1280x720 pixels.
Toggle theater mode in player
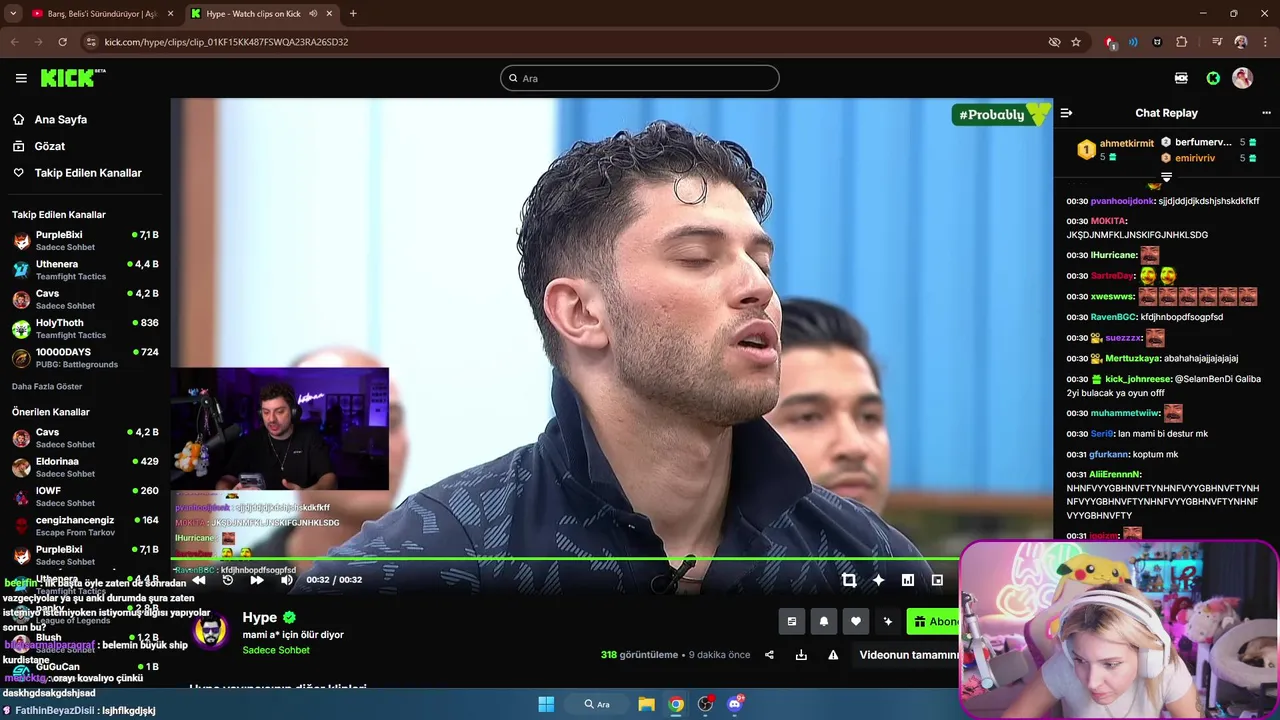coord(908,580)
